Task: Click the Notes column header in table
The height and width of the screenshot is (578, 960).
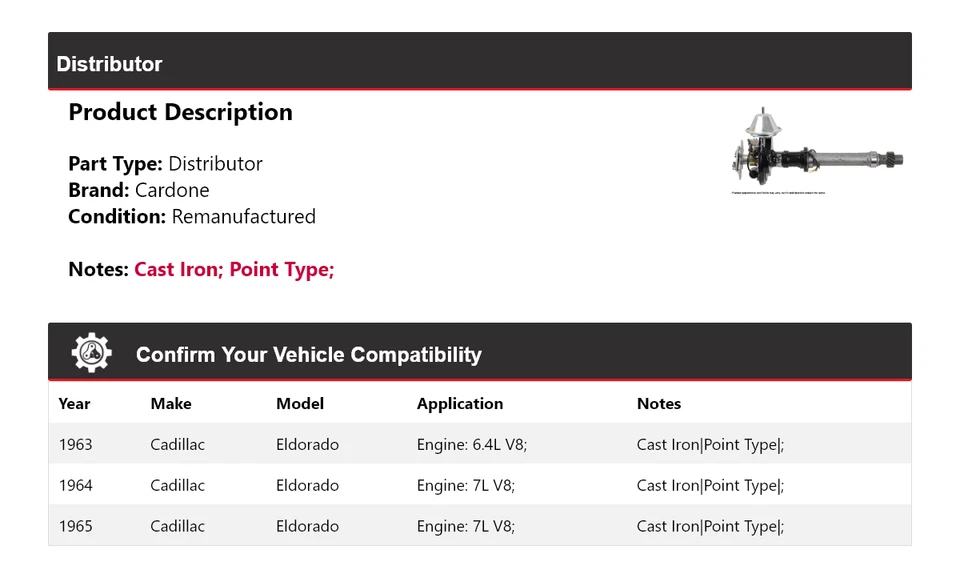Action: click(x=659, y=403)
